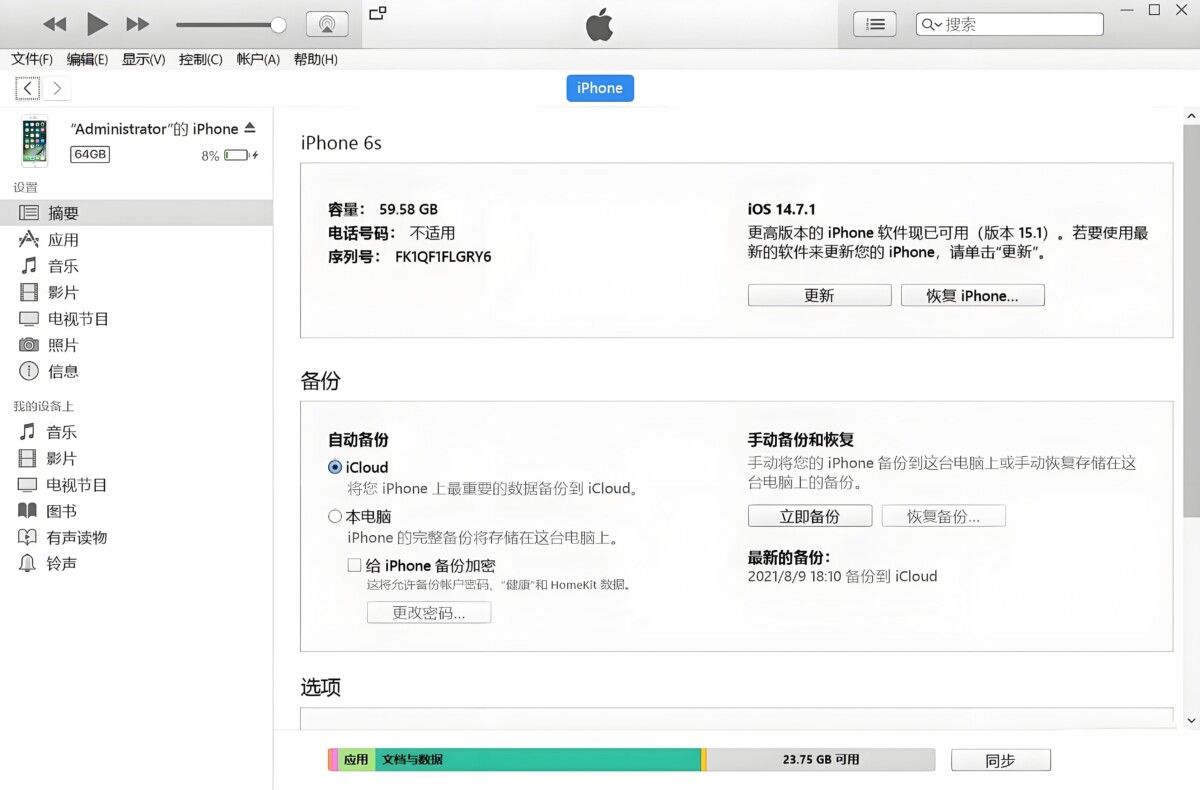The image size is (1200, 790).
Task: Select 照片 in the settings sidebar
Action: point(61,345)
